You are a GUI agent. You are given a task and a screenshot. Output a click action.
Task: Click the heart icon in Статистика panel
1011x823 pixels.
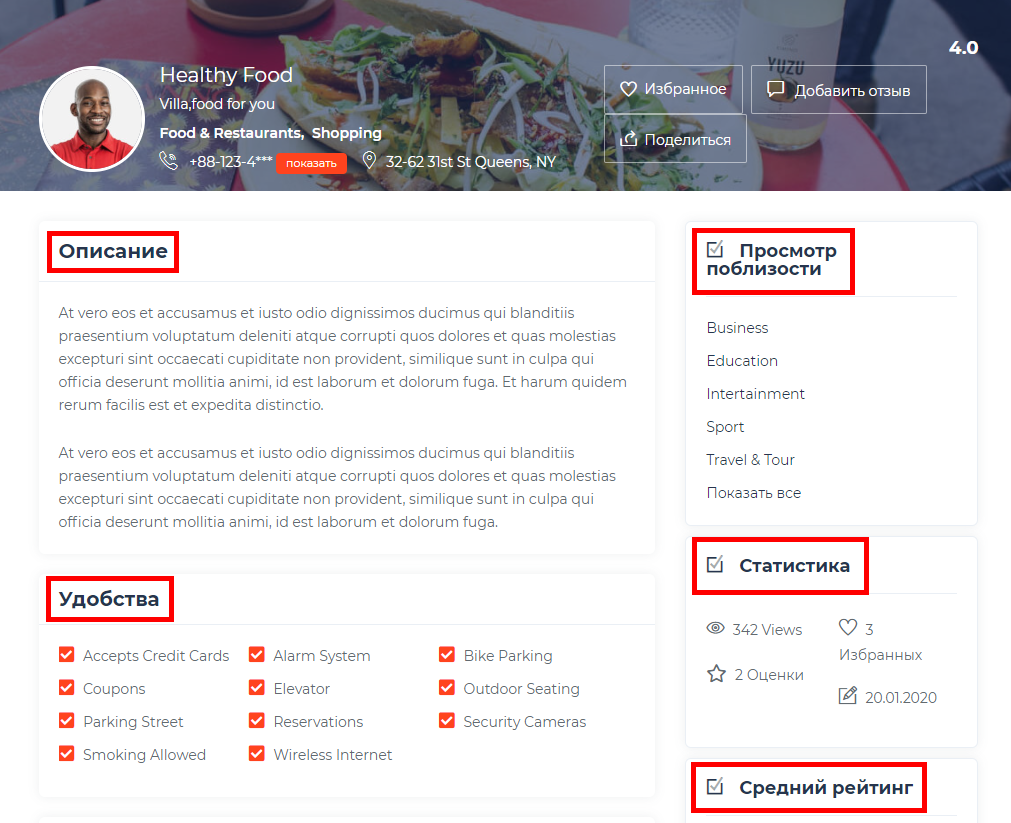coord(848,627)
